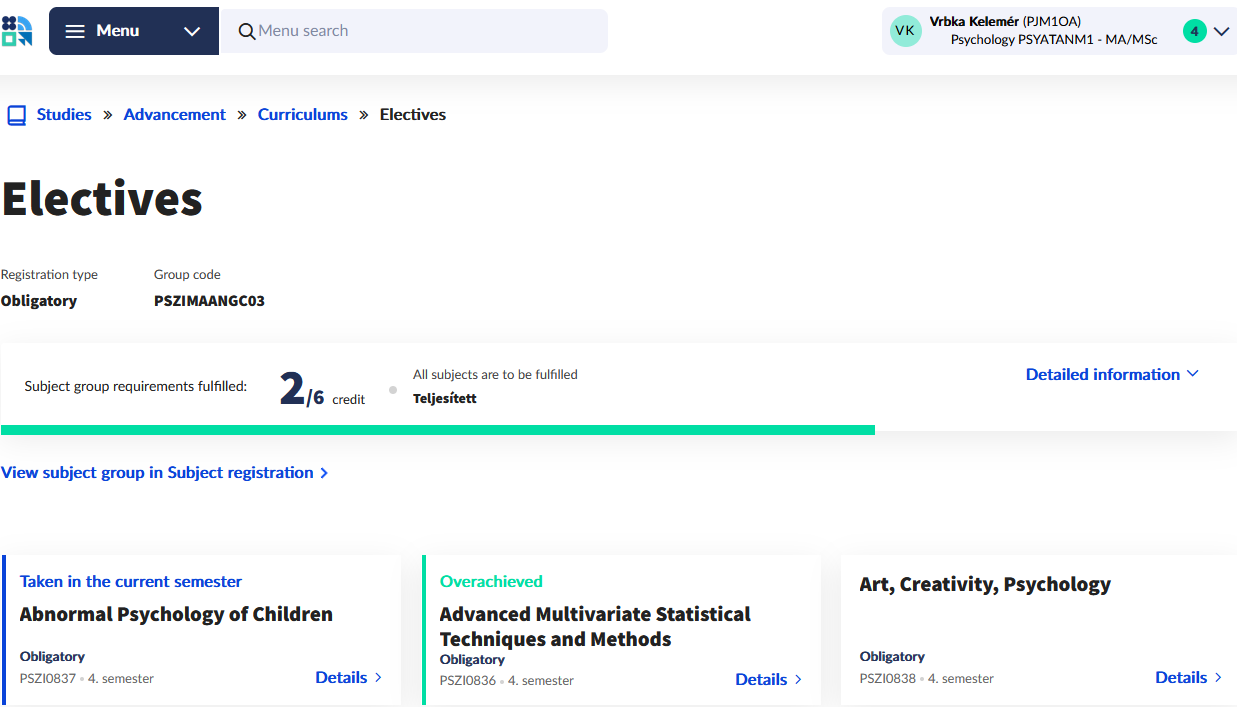Go to Advancement in breadcrumb
Screen dimensions: 1237x707
pyautogui.click(x=174, y=115)
